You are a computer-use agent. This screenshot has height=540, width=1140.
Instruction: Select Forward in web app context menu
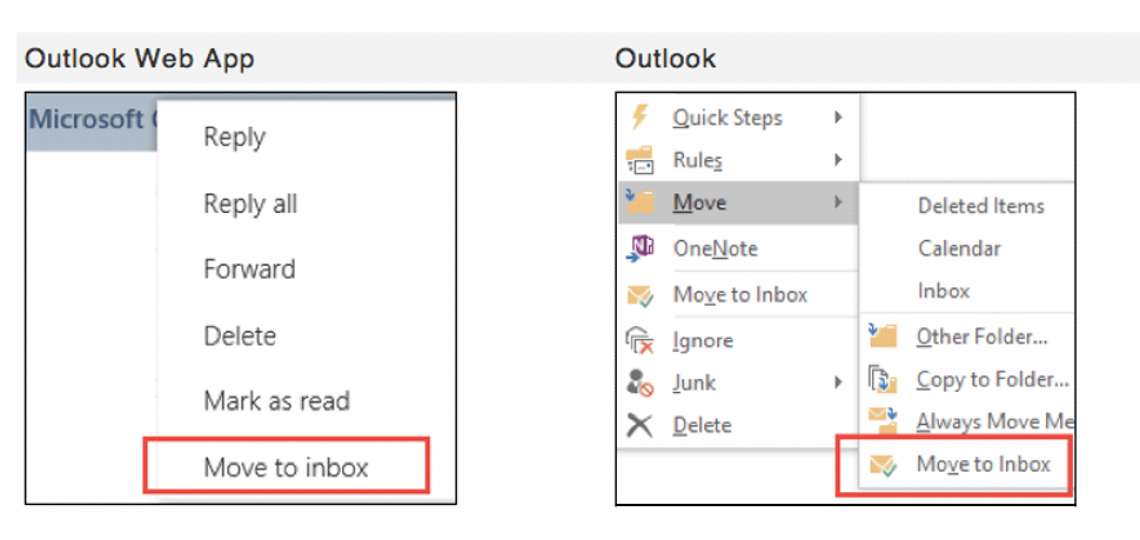click(249, 270)
